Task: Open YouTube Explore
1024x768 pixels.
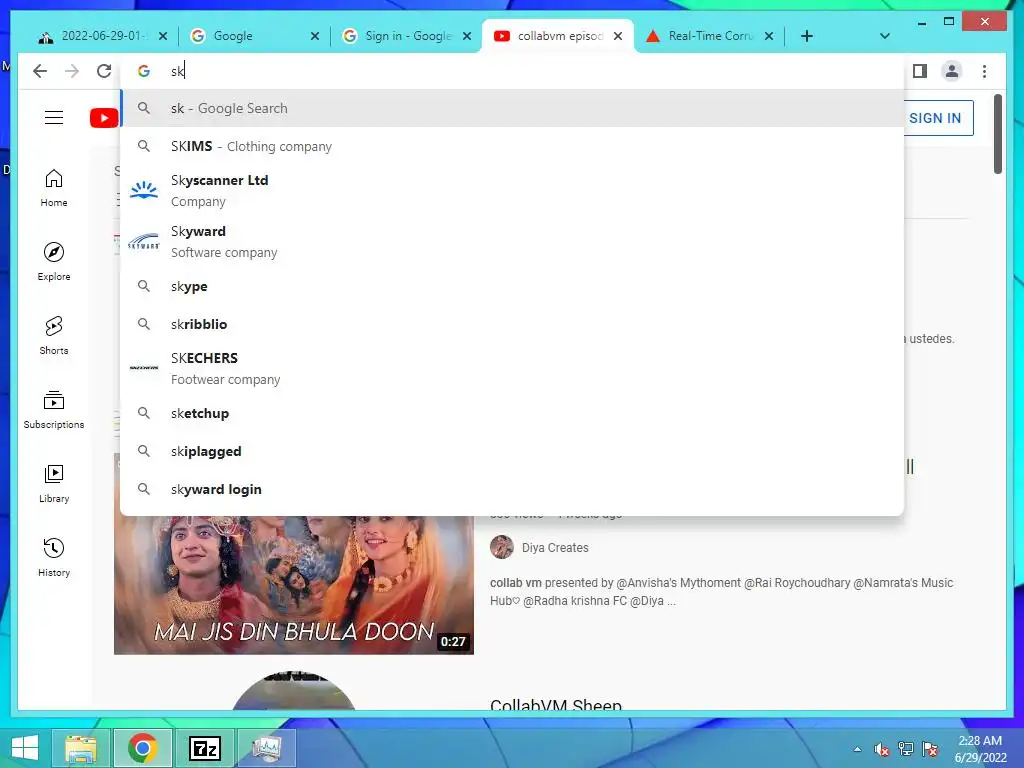Action: coord(54,262)
